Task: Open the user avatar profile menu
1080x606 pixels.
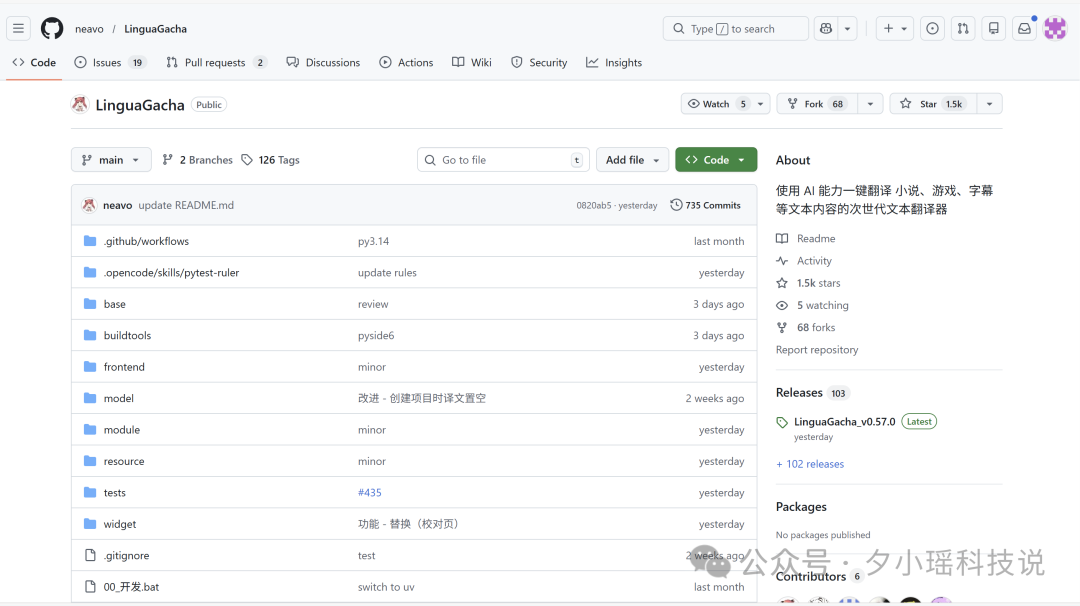Action: 1055,29
